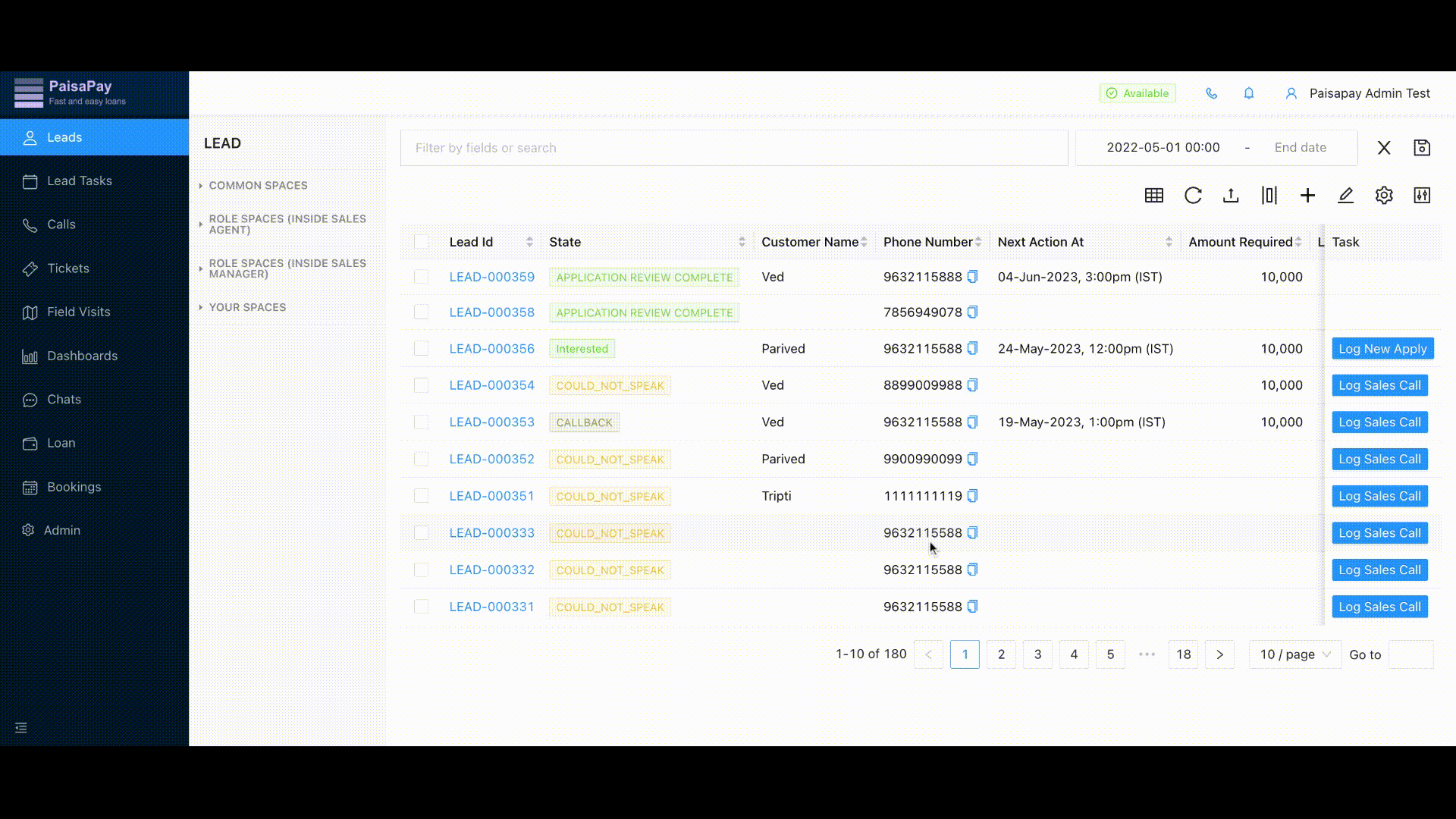Click the refresh icon in toolbar
1456x819 pixels.
click(1193, 196)
